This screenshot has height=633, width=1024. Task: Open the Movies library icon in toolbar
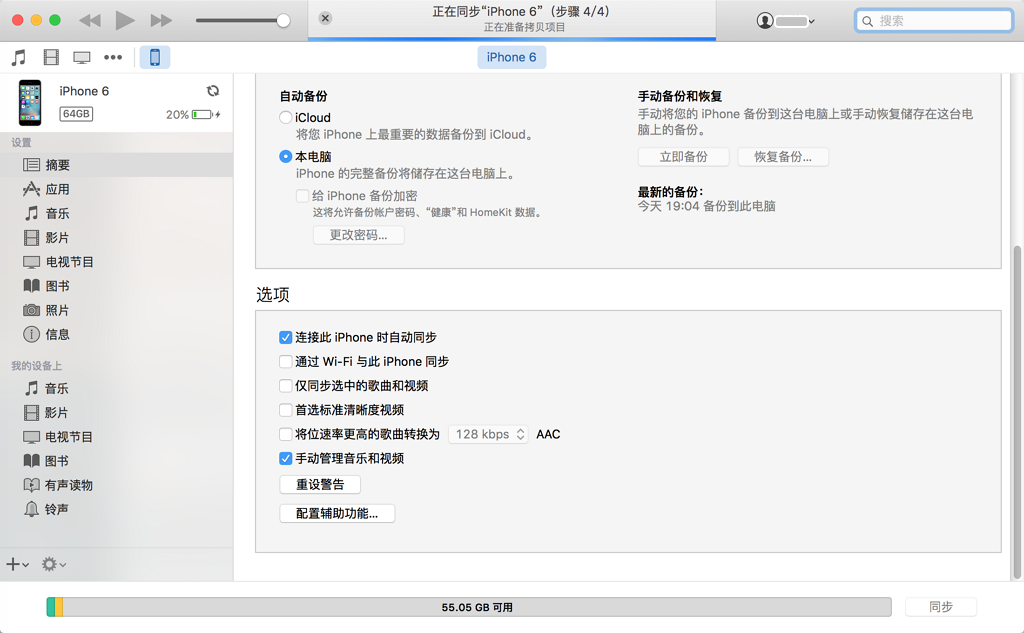pyautogui.click(x=51, y=57)
